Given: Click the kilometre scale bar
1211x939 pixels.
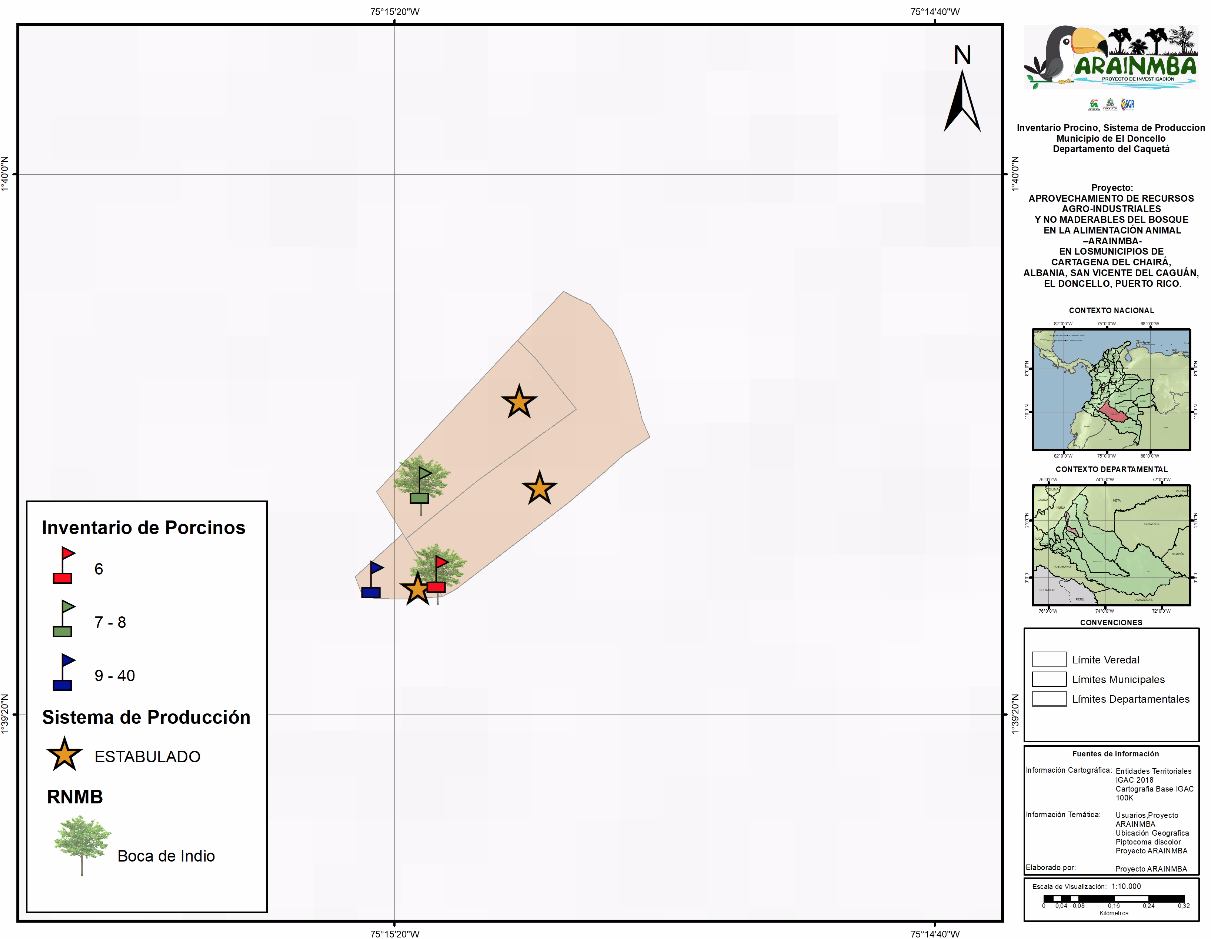Looking at the screenshot, I should click(x=1114, y=898).
